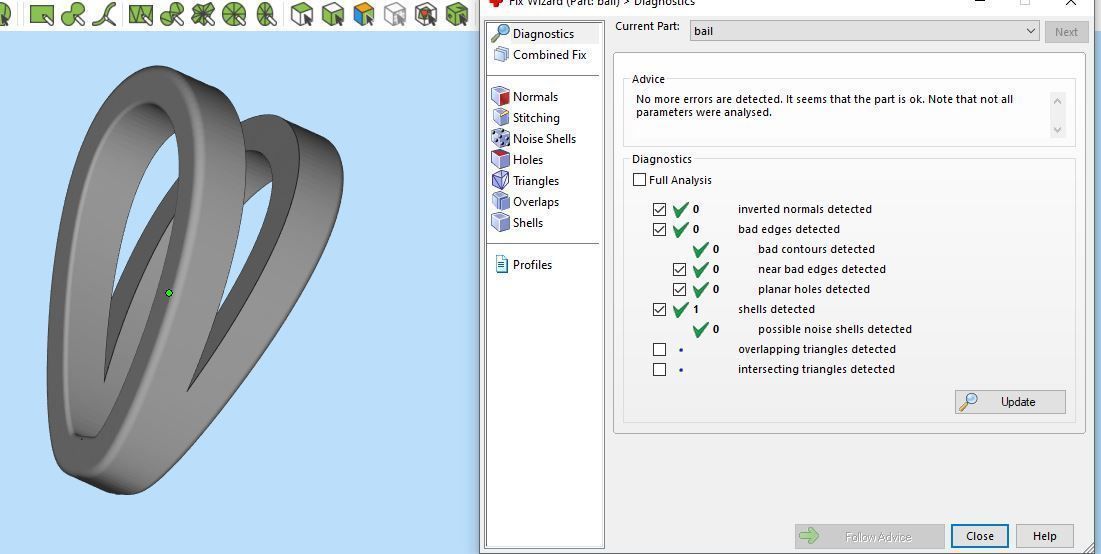
Task: Click 'possible noise shells detected' label
Action: click(x=835, y=329)
